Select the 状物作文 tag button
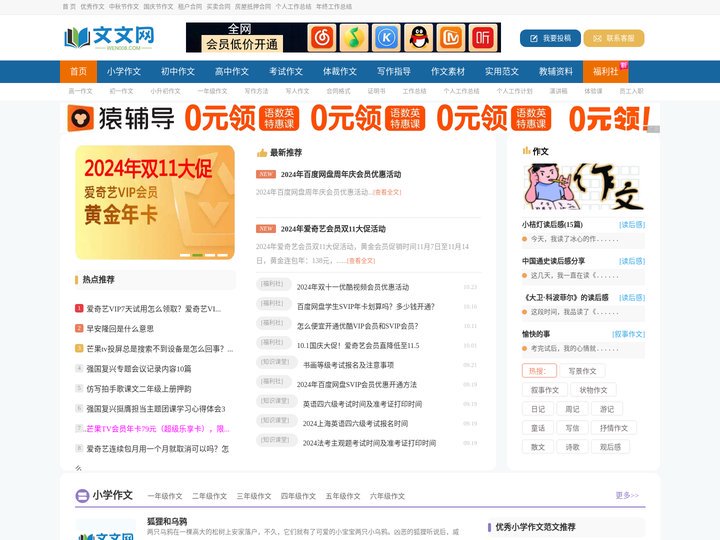This screenshot has height=540, width=720. pyautogui.click(x=593, y=390)
